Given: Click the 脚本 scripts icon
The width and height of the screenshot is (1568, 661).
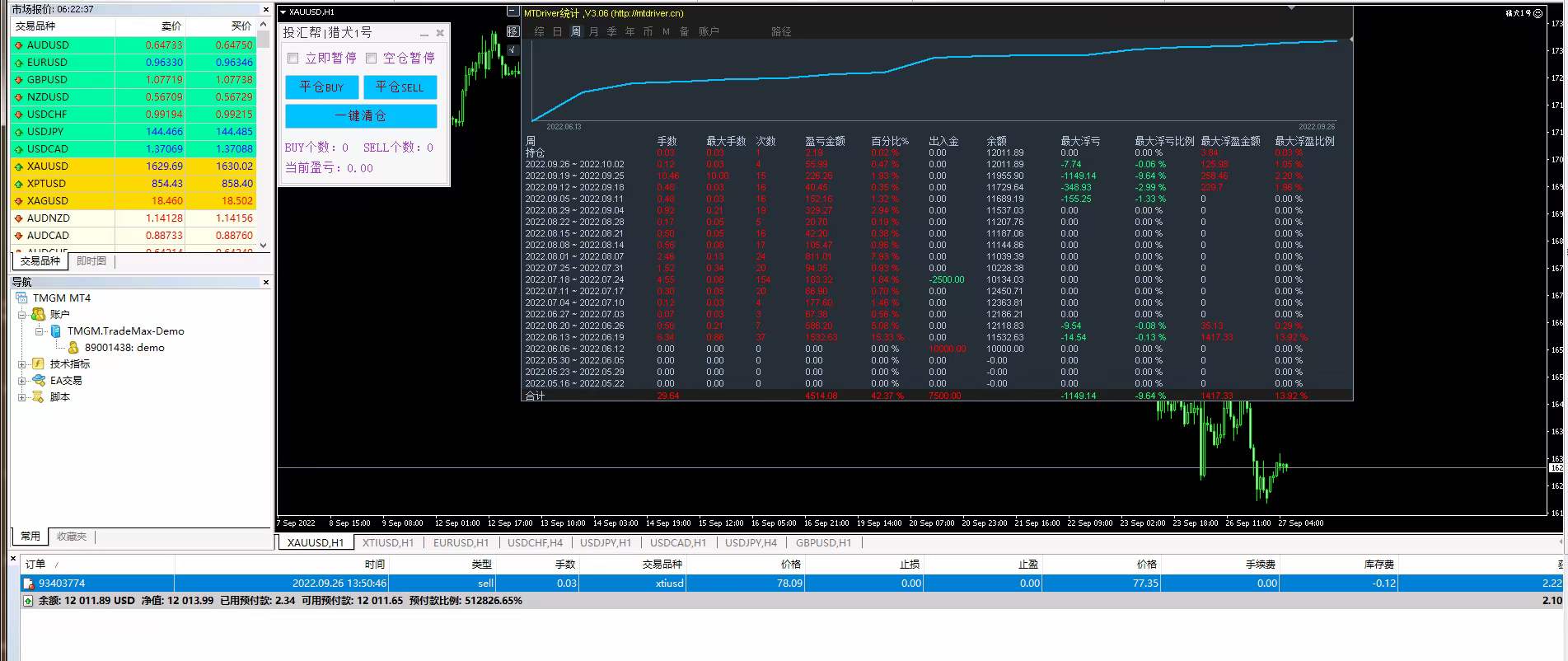Looking at the screenshot, I should coord(38,396).
